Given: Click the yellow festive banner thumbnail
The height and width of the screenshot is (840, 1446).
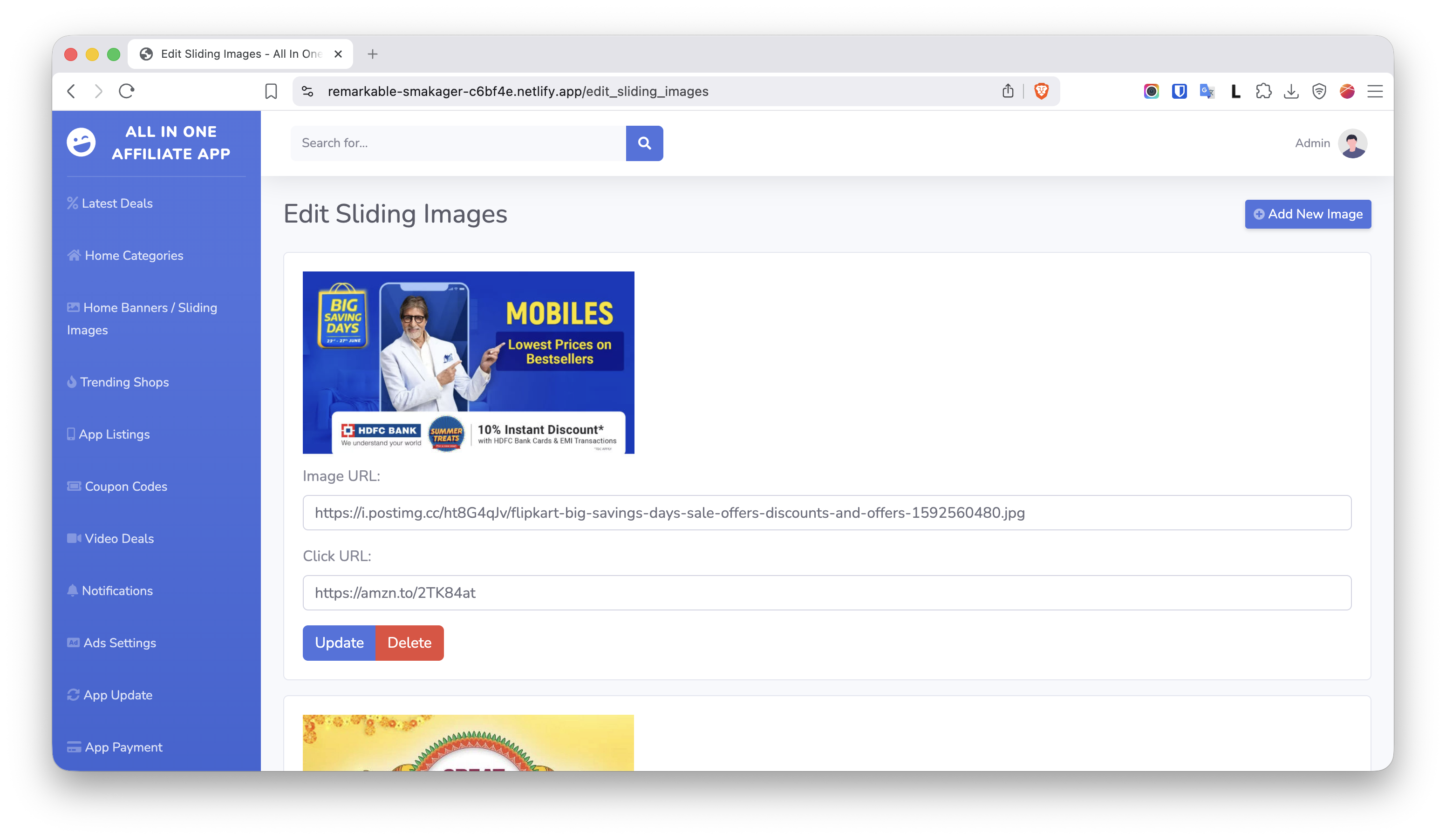Looking at the screenshot, I should click(x=468, y=743).
